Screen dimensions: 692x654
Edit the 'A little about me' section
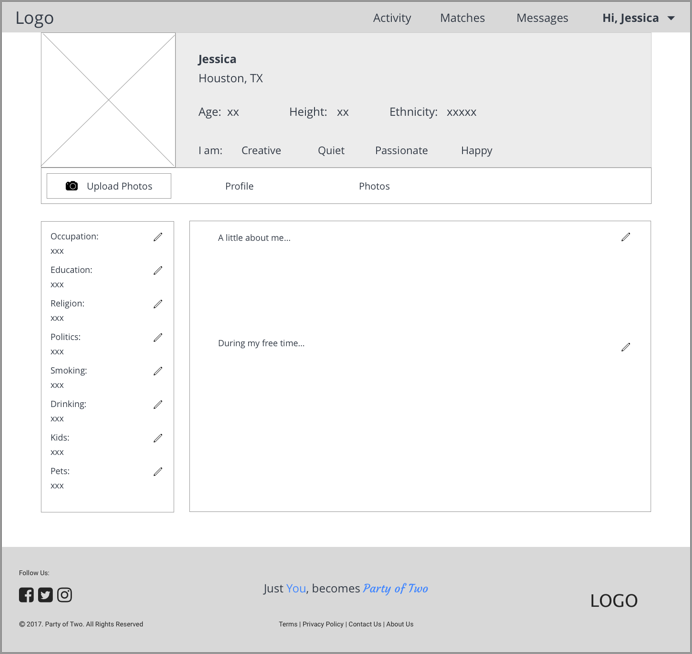626,237
